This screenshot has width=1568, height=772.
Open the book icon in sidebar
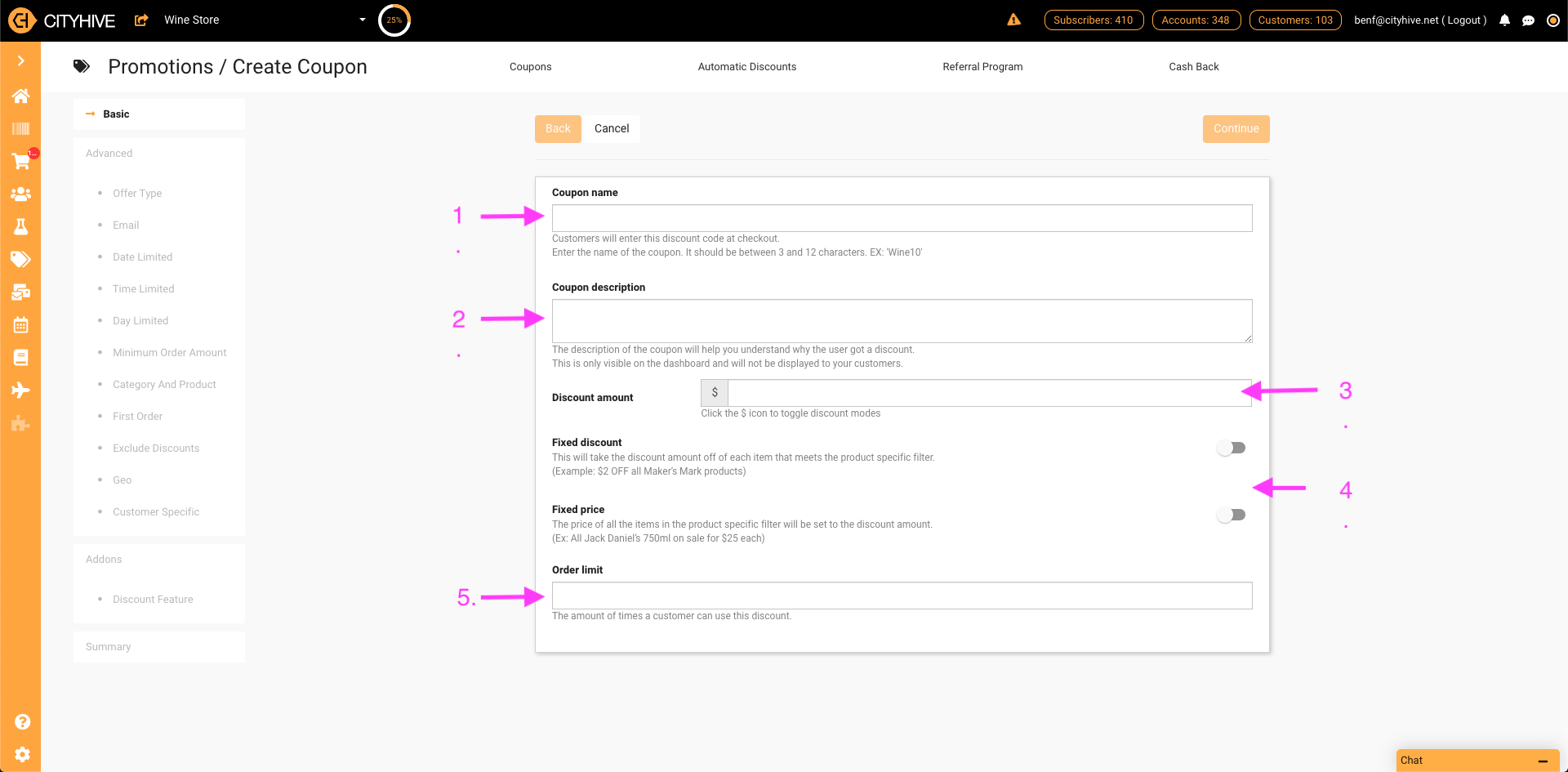tap(21, 357)
